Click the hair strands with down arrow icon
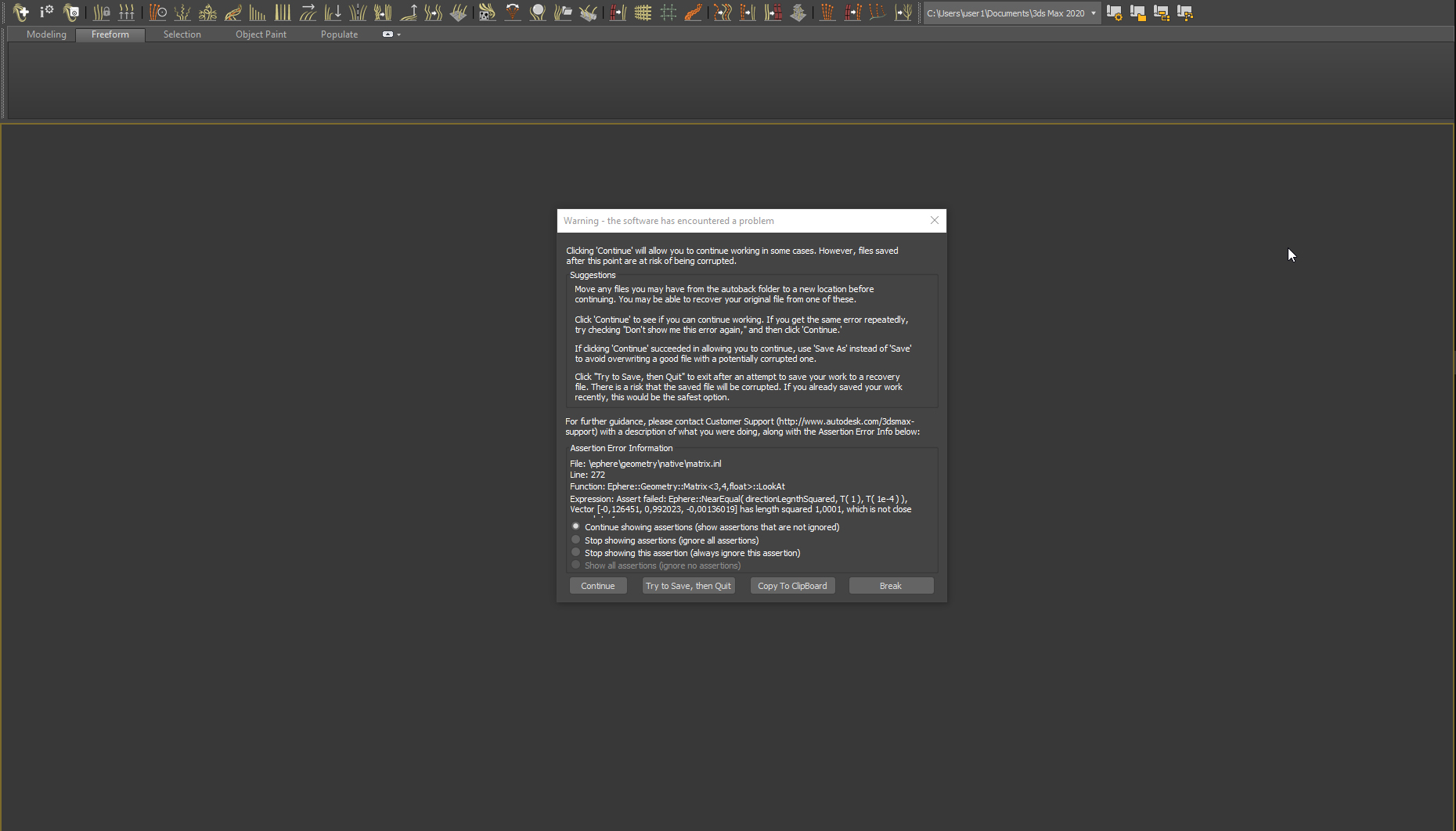Screen dimensions: 1456x831 333,13
